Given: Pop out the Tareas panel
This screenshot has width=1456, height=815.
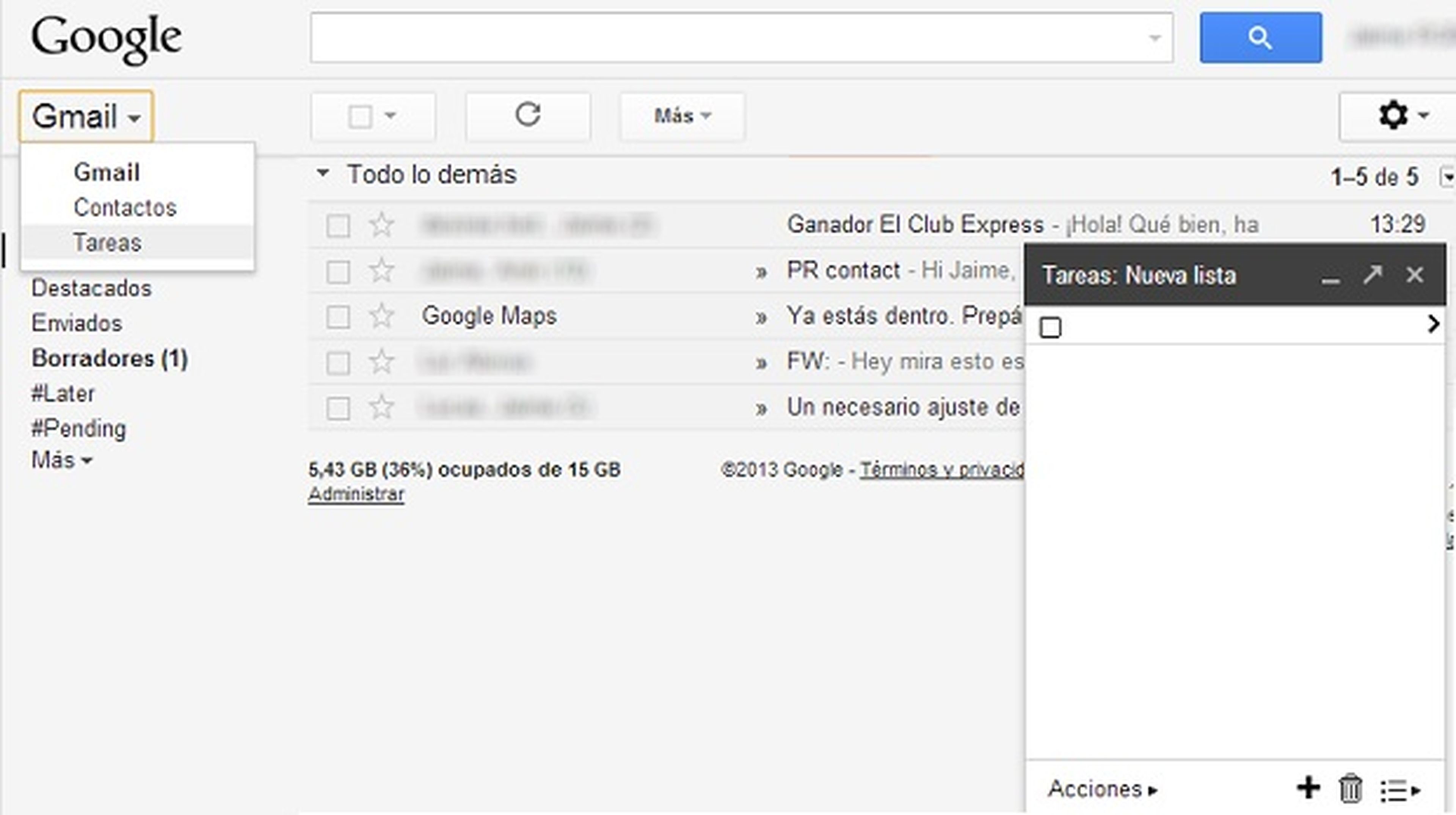Looking at the screenshot, I should [x=1372, y=275].
